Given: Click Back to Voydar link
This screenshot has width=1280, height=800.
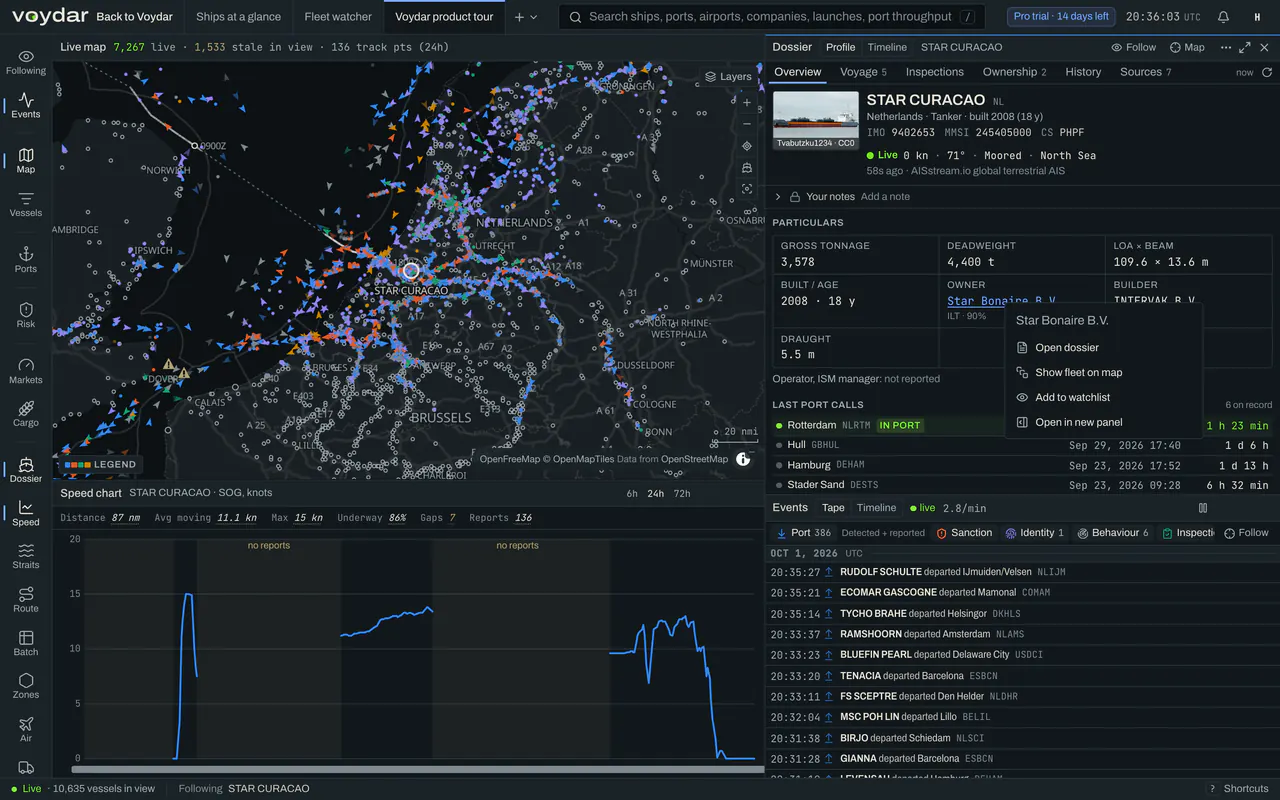Looking at the screenshot, I should click(134, 17).
